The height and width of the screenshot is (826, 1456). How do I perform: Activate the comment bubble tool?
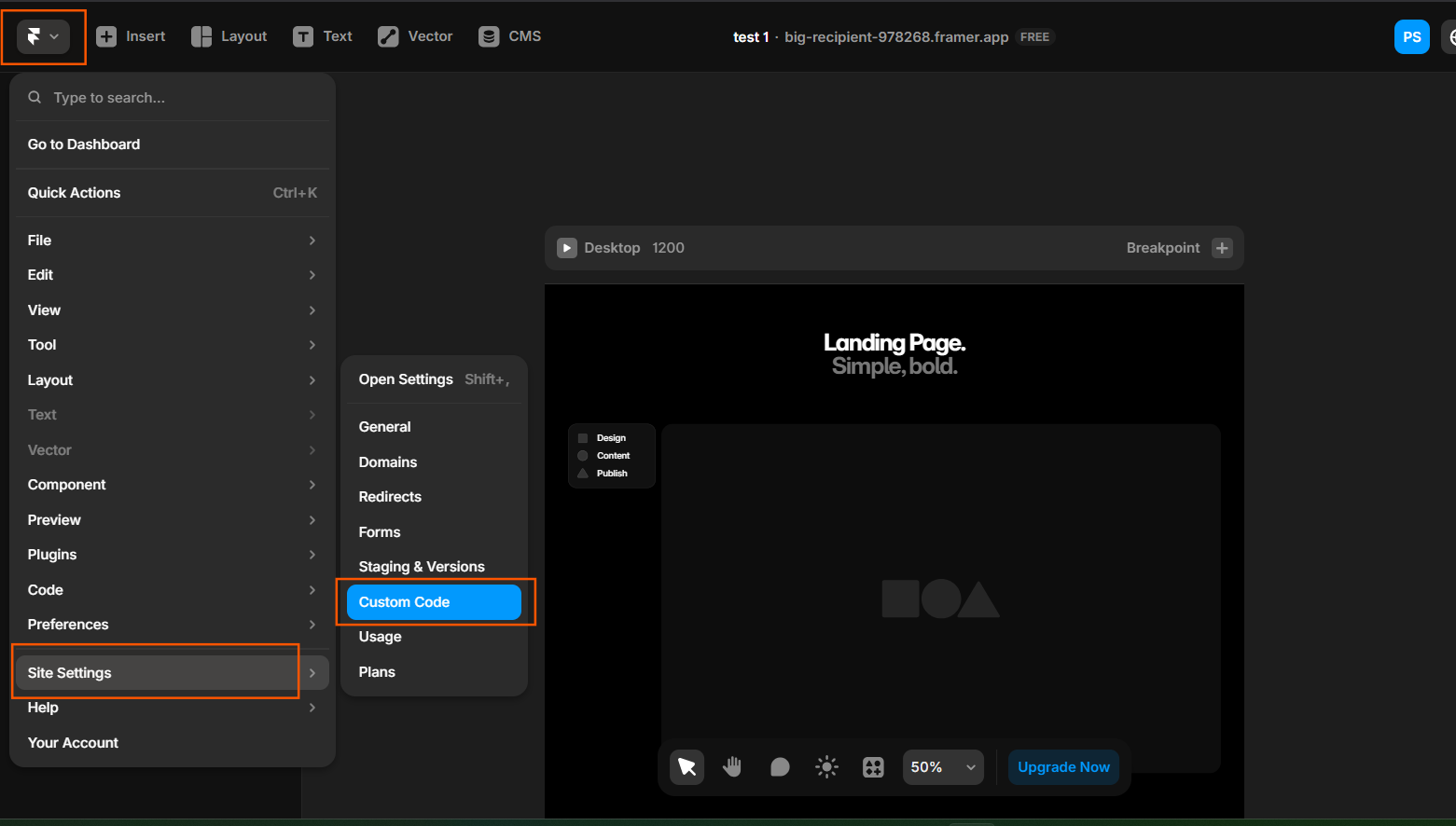[780, 767]
